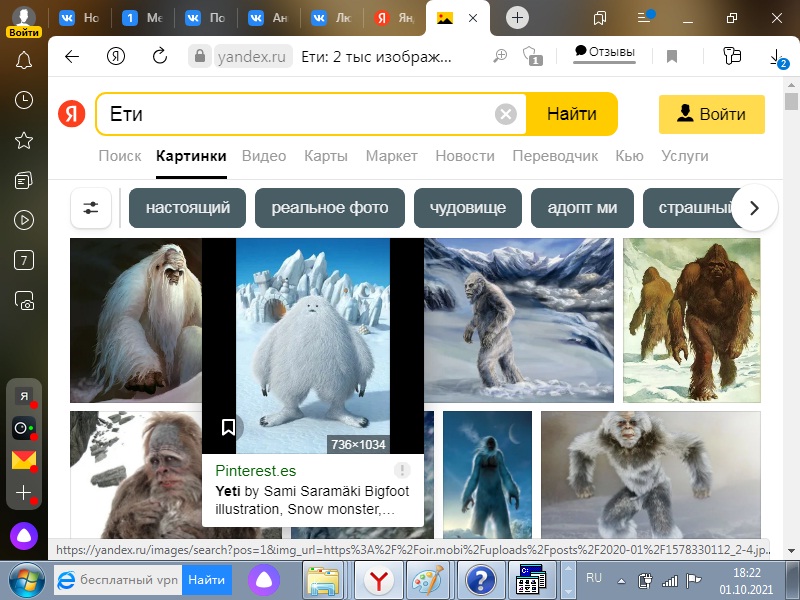
Task: Open the two brown bigfoots image
Action: click(x=691, y=320)
